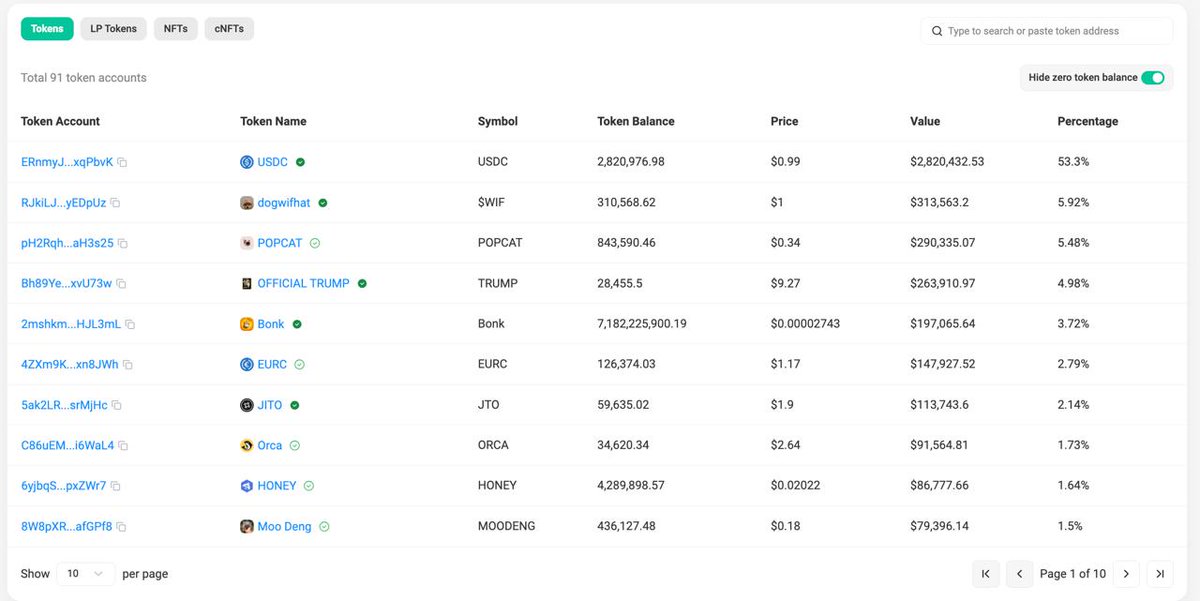Open token account Bh89Ye...xvU73w
The image size is (1200, 601).
pyautogui.click(x=66, y=284)
